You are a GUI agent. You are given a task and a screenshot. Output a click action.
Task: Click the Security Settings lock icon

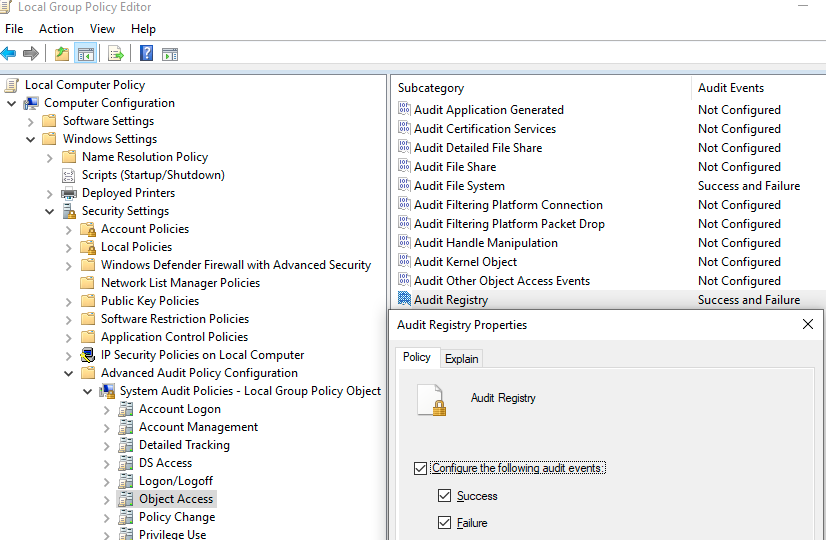click(69, 211)
